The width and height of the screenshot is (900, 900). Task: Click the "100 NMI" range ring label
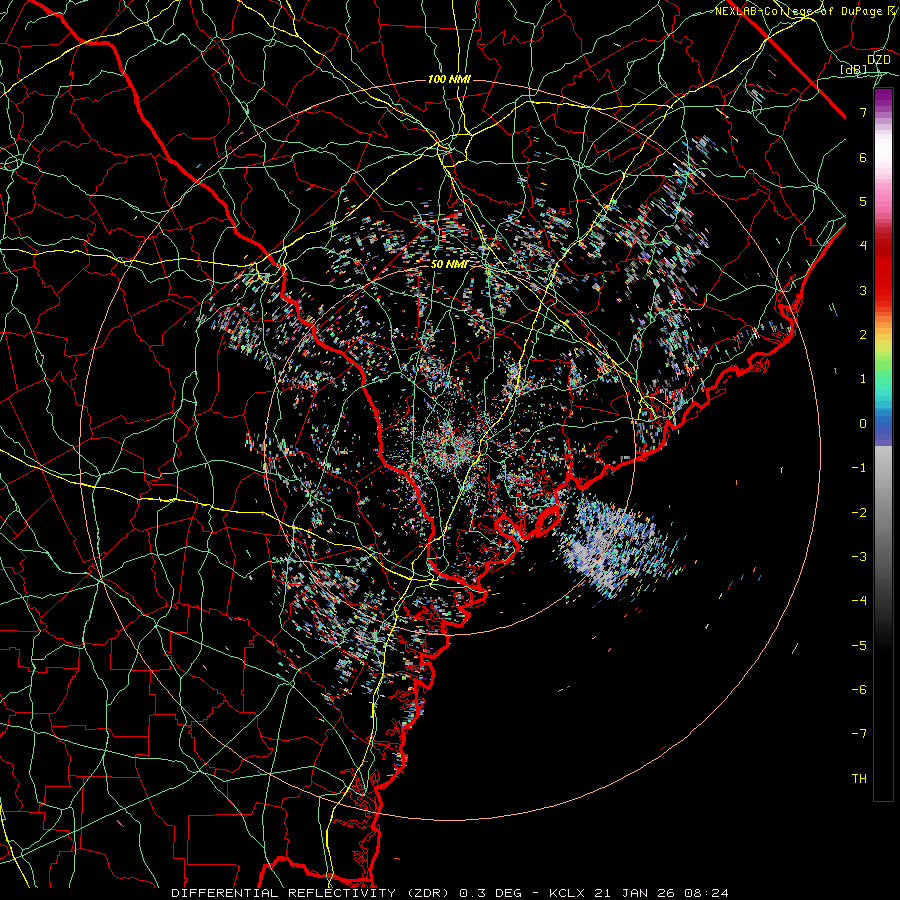[x=449, y=79]
